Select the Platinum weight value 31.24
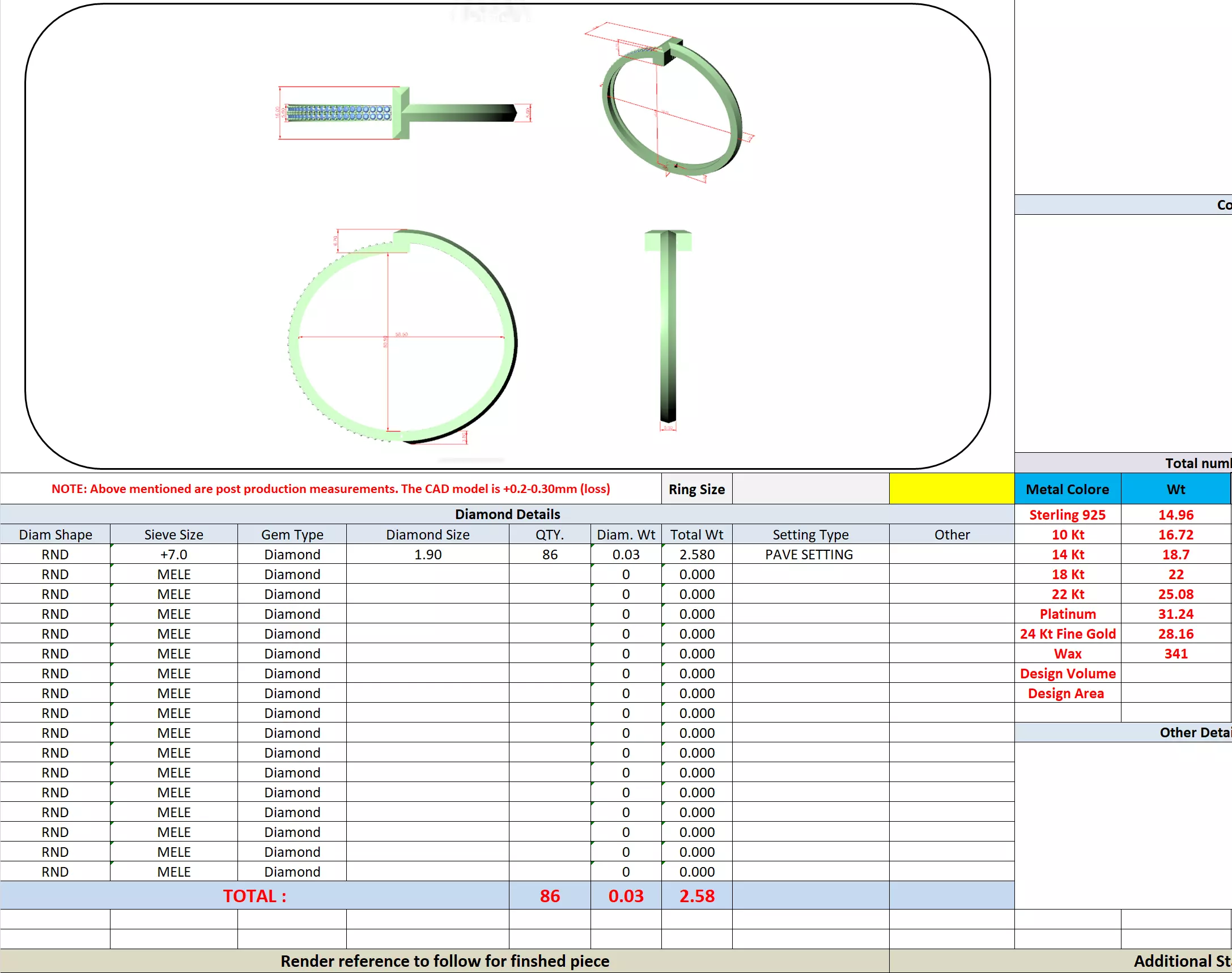 1175,614
